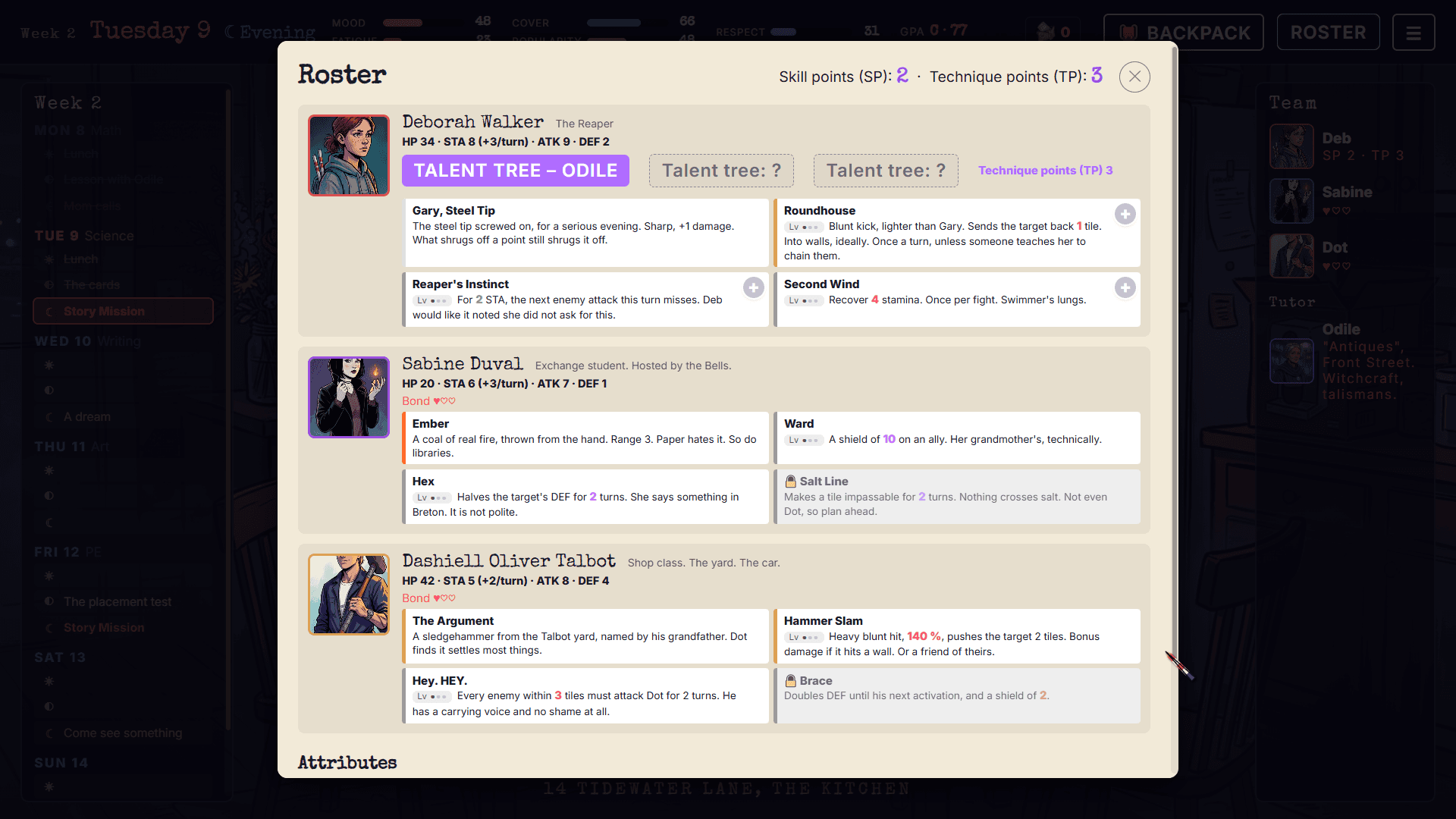Click Deborah Walker's portrait
This screenshot has height=819, width=1456.
pyautogui.click(x=349, y=155)
